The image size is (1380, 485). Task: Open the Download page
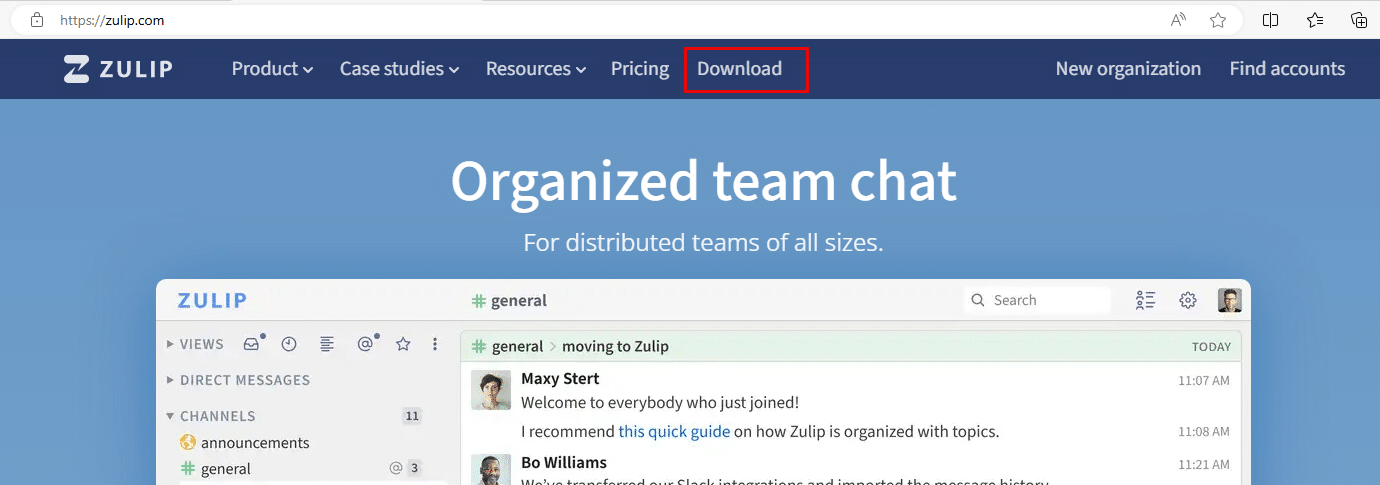740,69
